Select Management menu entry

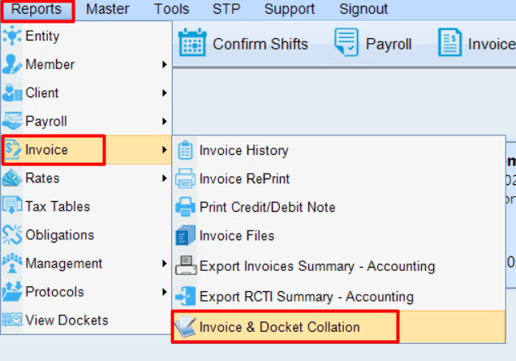click(86, 263)
